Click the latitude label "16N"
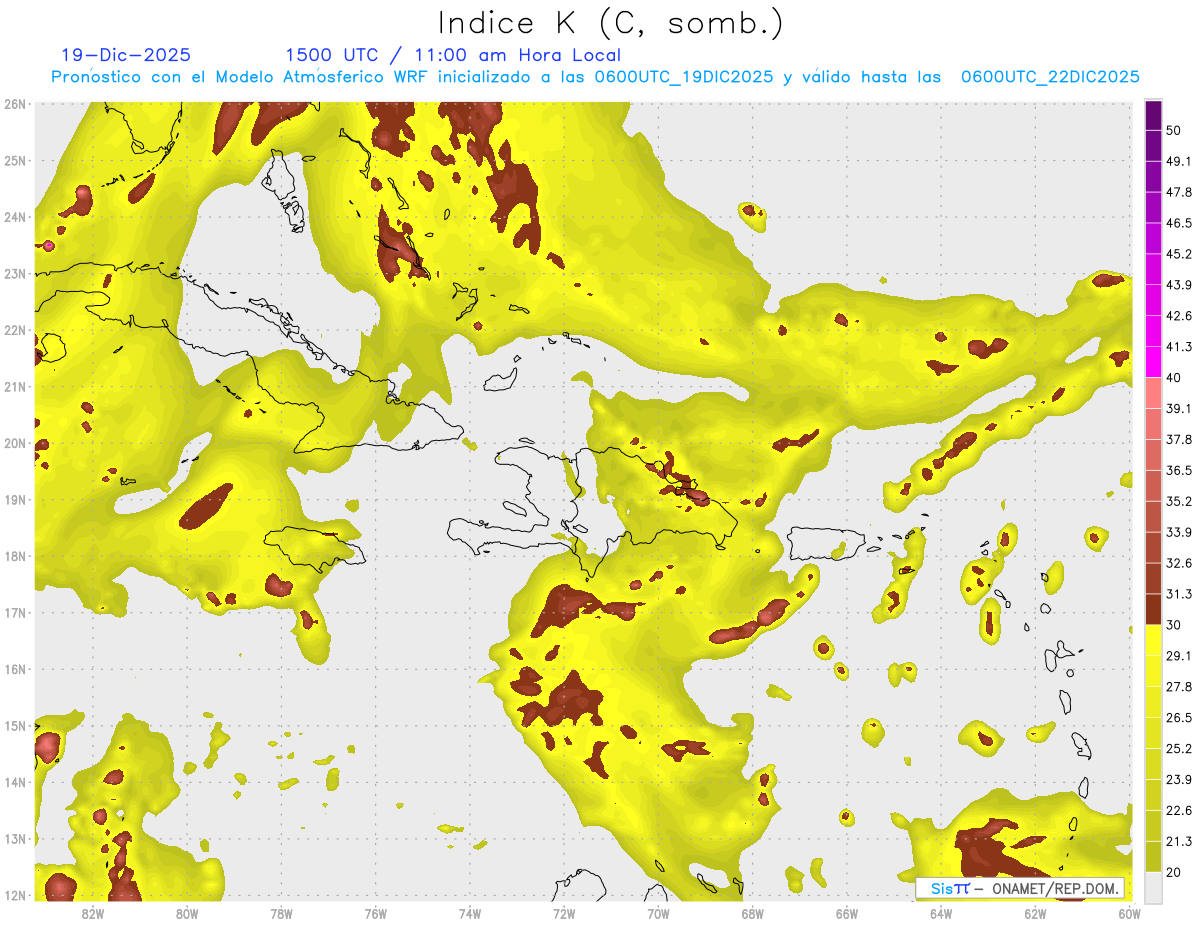Image resolution: width=1200 pixels, height=927 pixels. pos(15,669)
